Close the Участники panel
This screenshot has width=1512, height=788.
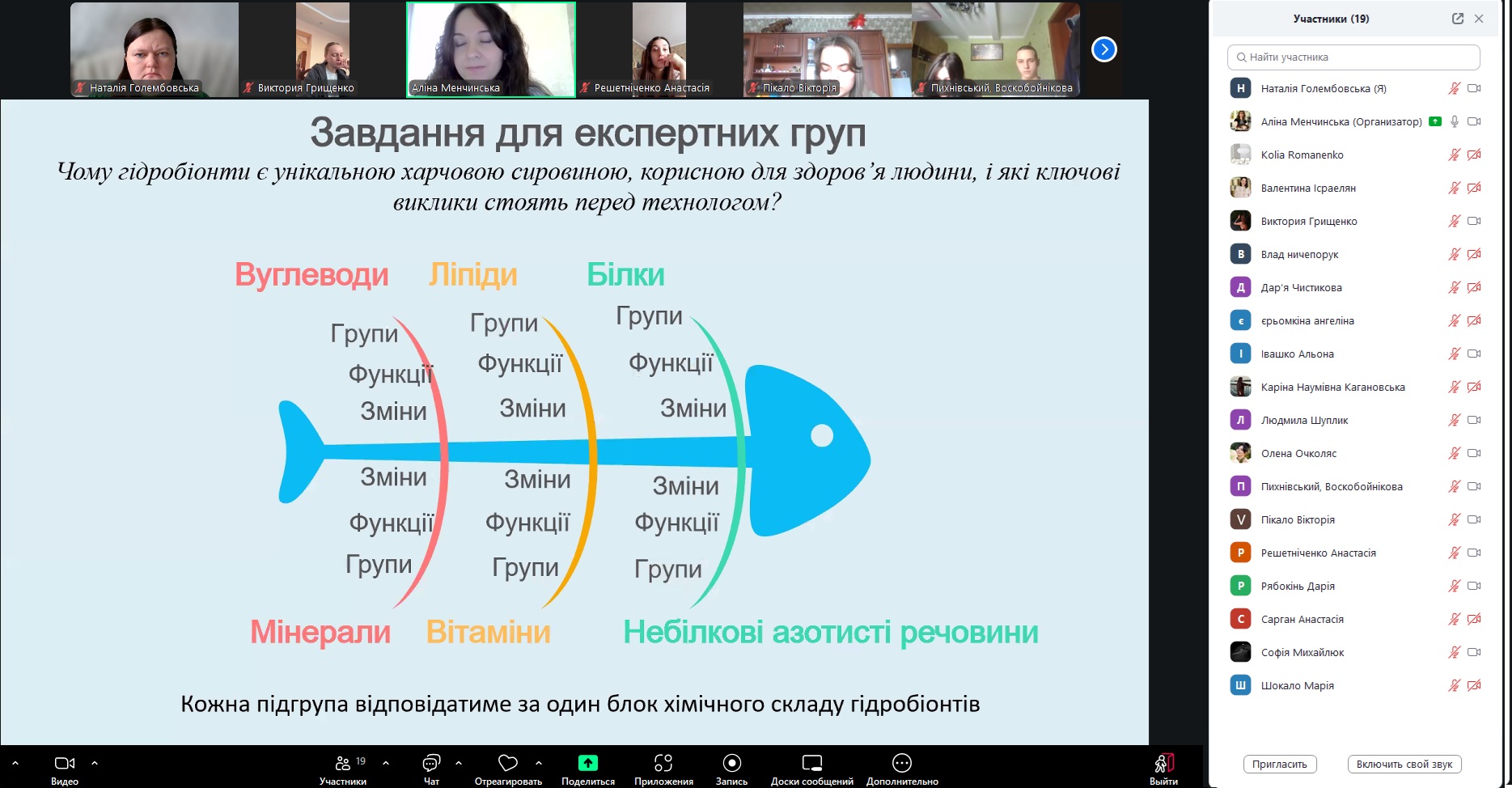(x=1479, y=19)
